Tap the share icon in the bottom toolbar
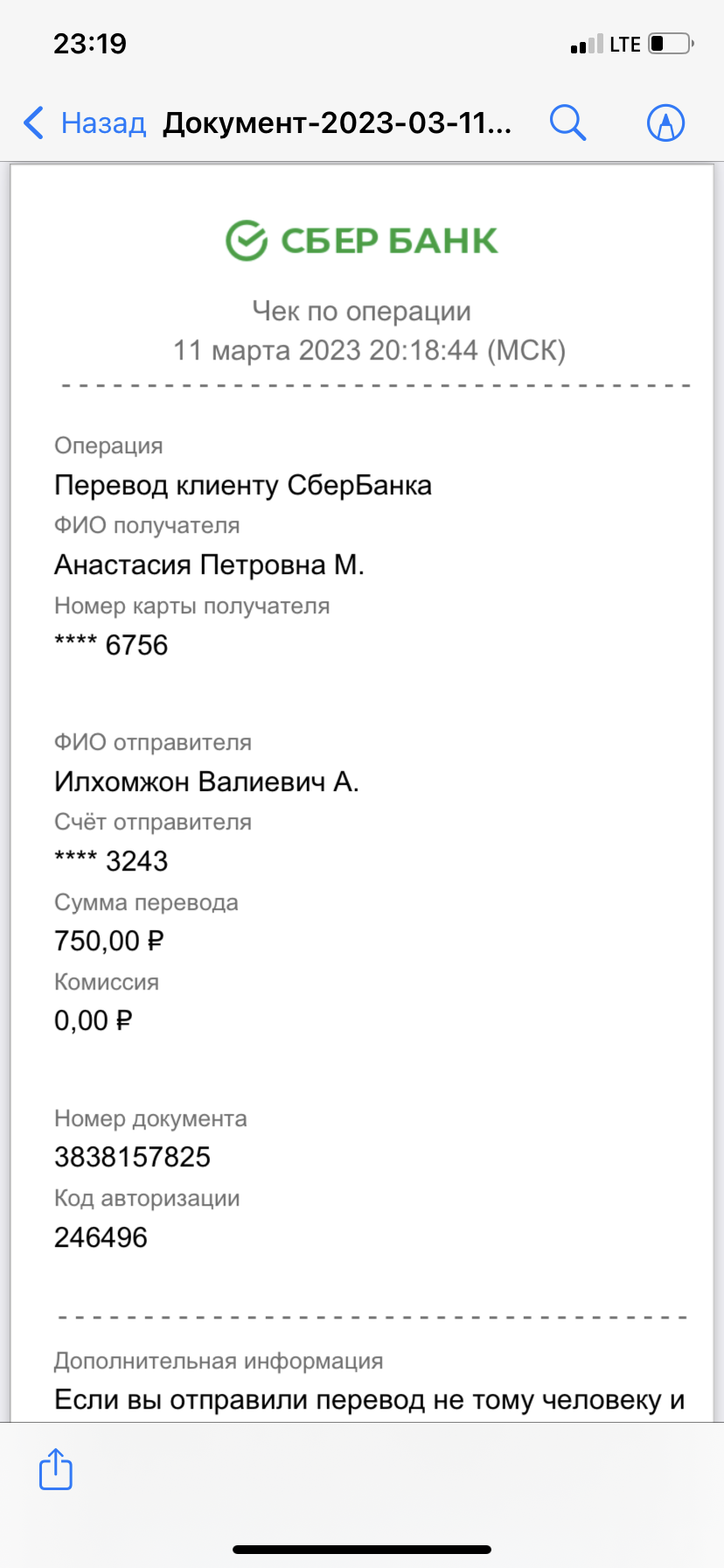This screenshot has width=724, height=1568. click(x=56, y=1468)
